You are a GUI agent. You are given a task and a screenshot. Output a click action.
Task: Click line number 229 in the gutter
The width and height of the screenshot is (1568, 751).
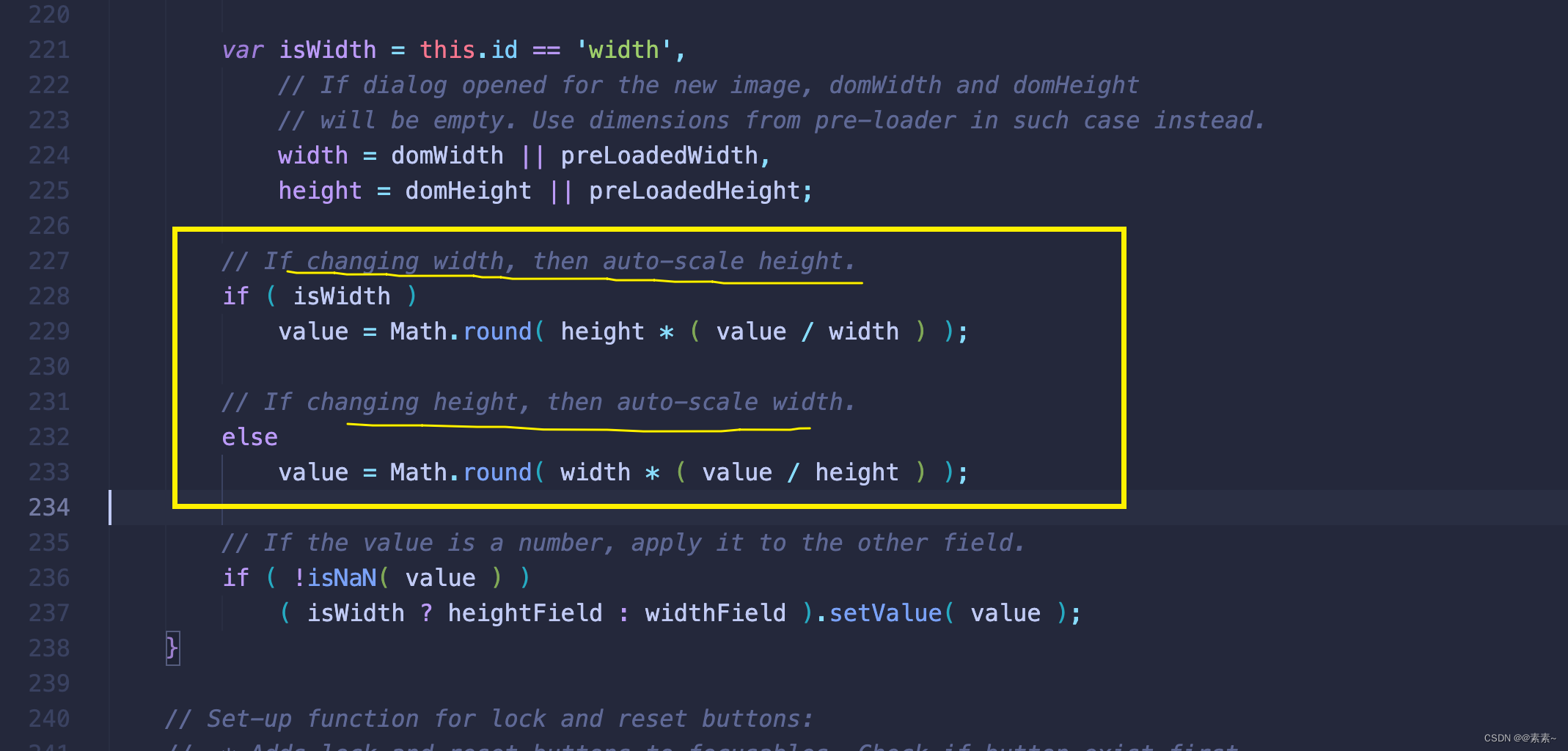click(49, 331)
